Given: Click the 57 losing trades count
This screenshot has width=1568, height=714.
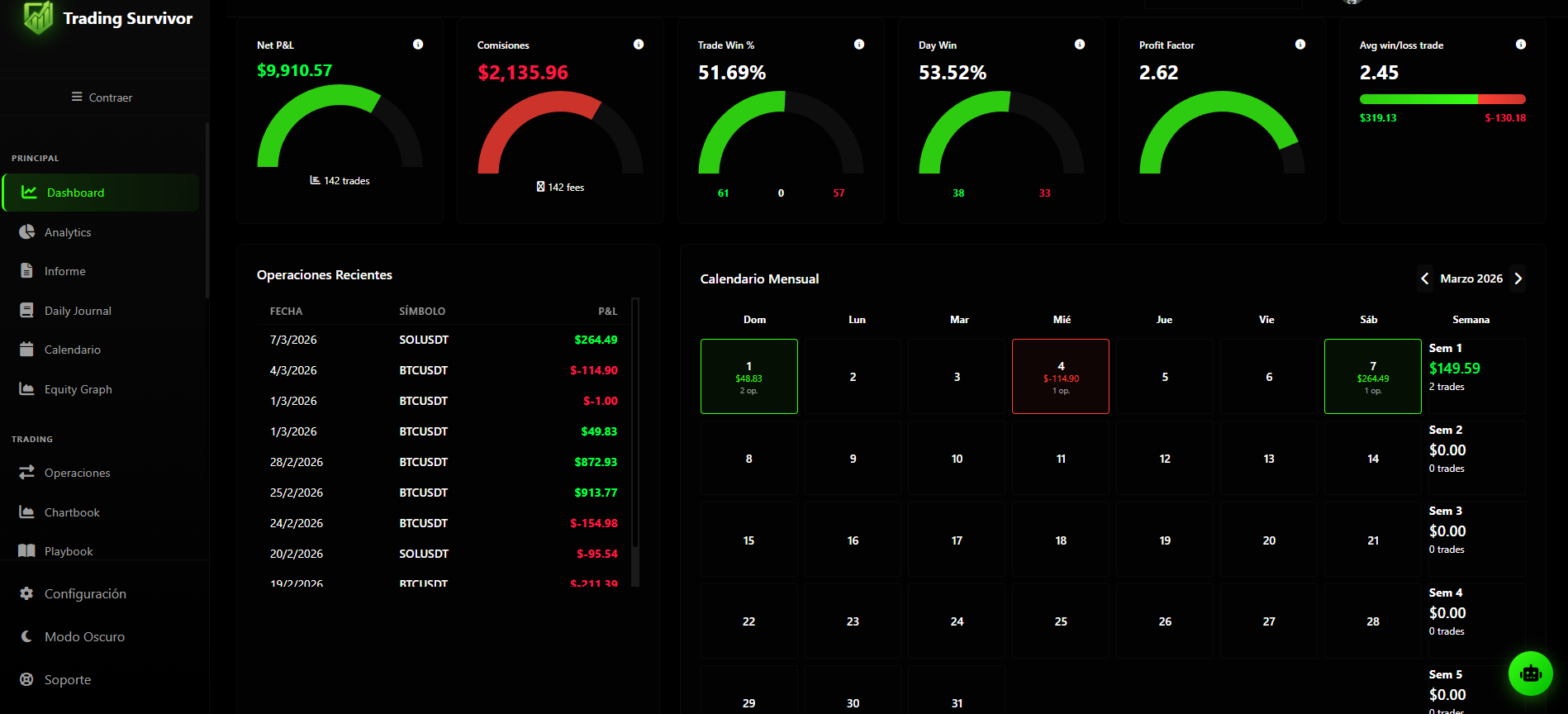Looking at the screenshot, I should (839, 193).
